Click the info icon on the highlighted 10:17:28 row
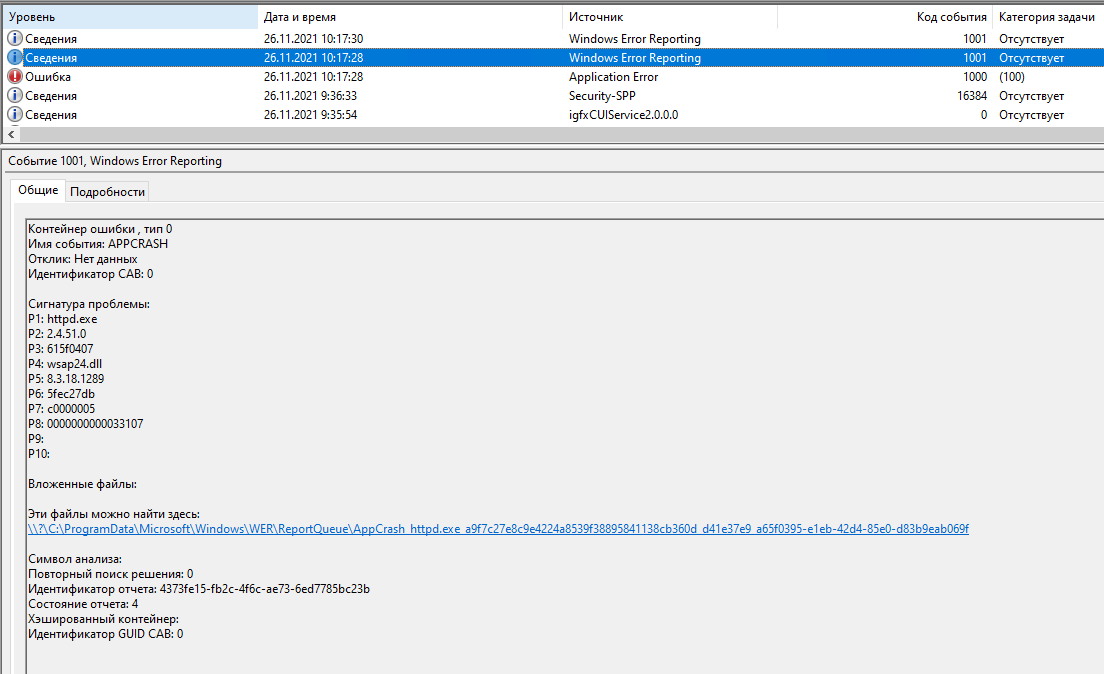This screenshot has width=1104, height=674. pyautogui.click(x=15, y=58)
